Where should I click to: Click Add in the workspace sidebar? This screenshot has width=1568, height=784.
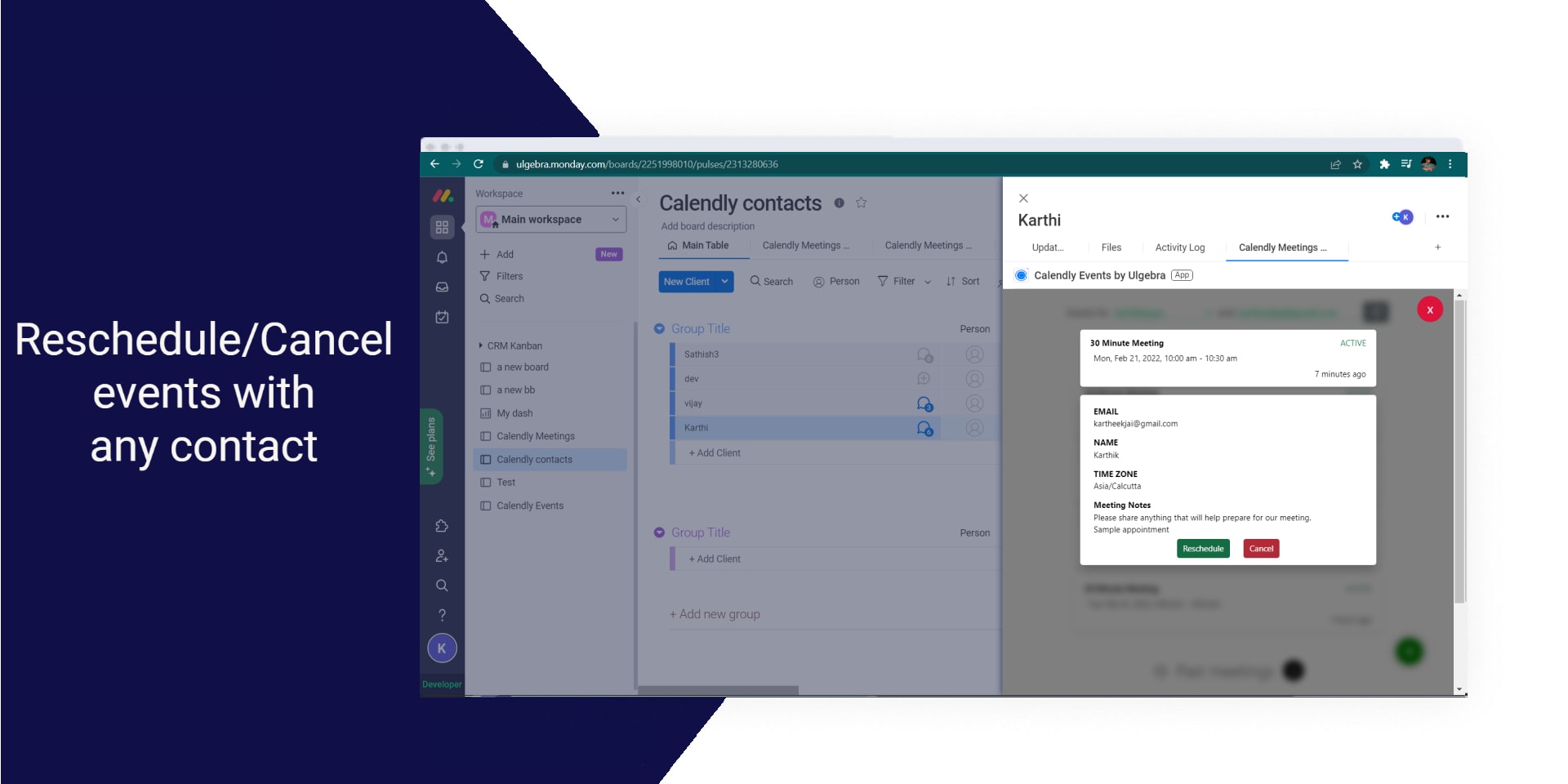pyautogui.click(x=497, y=254)
